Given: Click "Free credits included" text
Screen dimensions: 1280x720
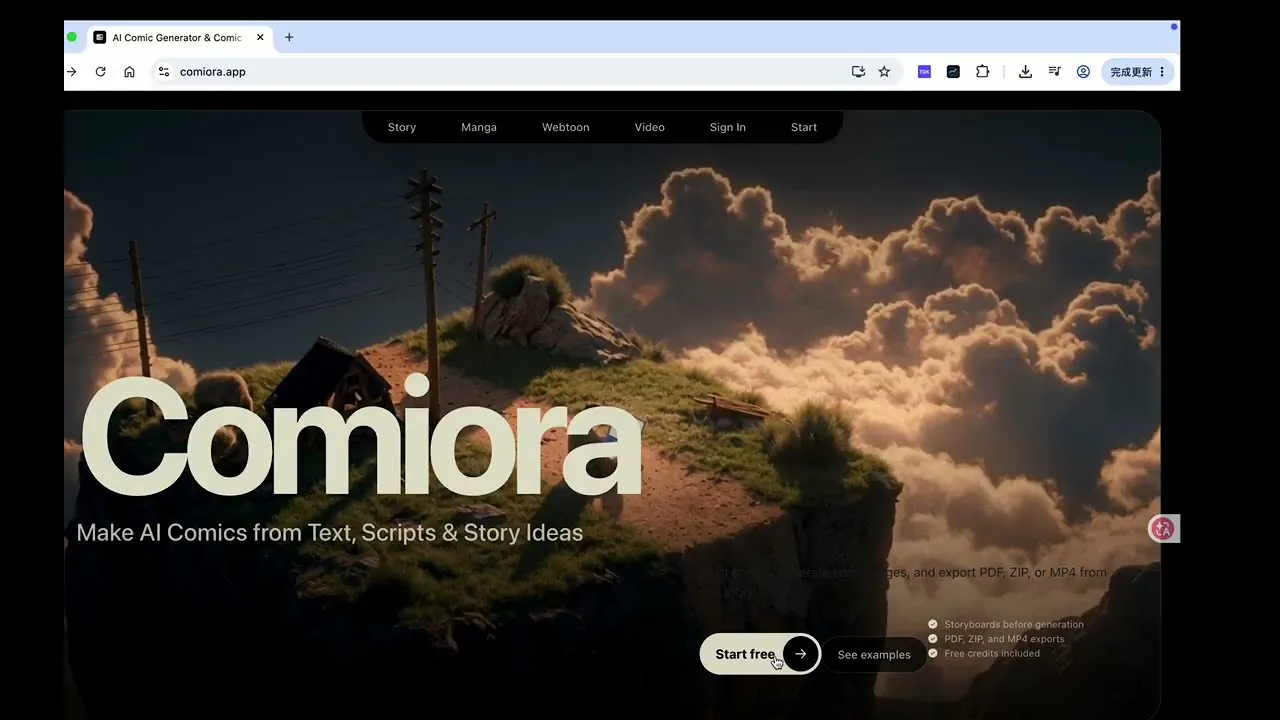Looking at the screenshot, I should [992, 653].
